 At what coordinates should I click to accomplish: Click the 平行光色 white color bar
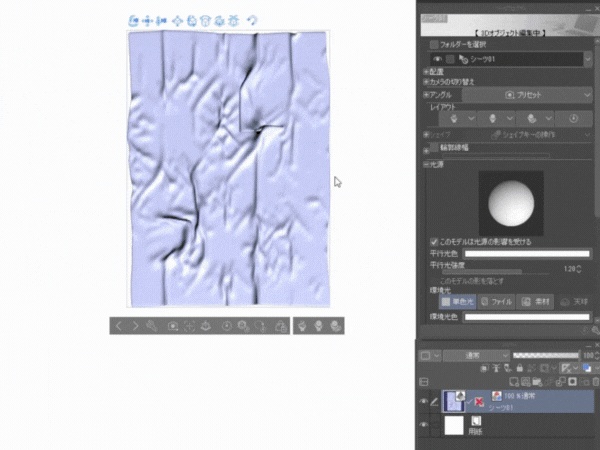click(x=527, y=254)
